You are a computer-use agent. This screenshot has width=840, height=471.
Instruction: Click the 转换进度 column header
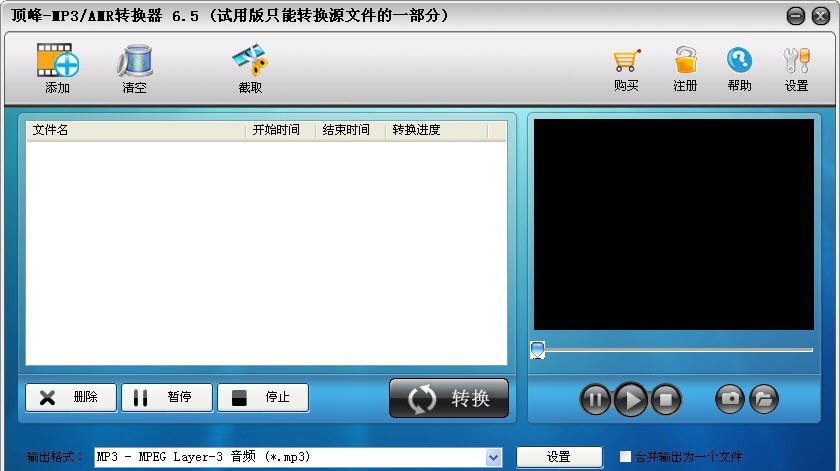(437, 130)
